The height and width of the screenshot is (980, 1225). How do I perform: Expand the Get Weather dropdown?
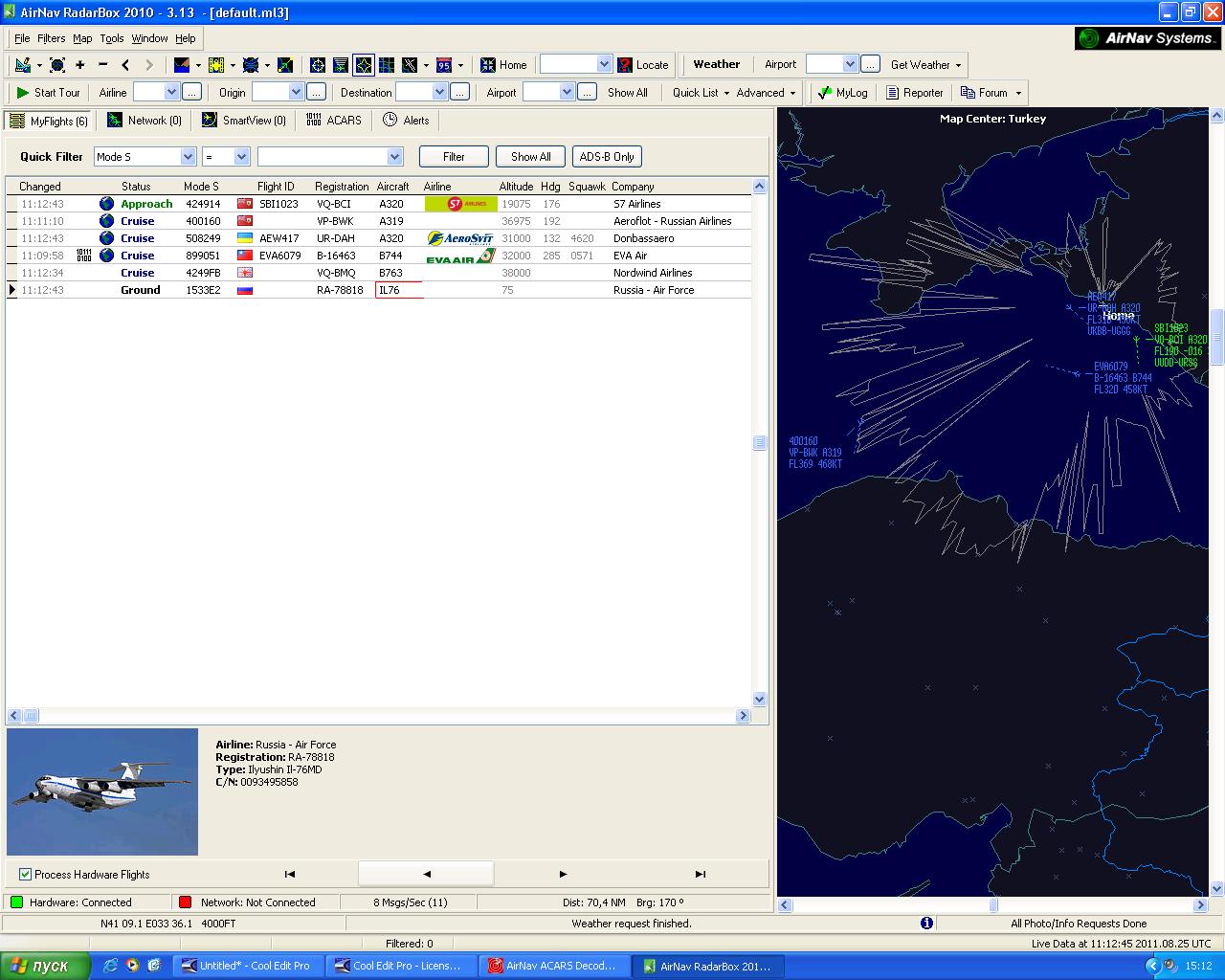926,65
